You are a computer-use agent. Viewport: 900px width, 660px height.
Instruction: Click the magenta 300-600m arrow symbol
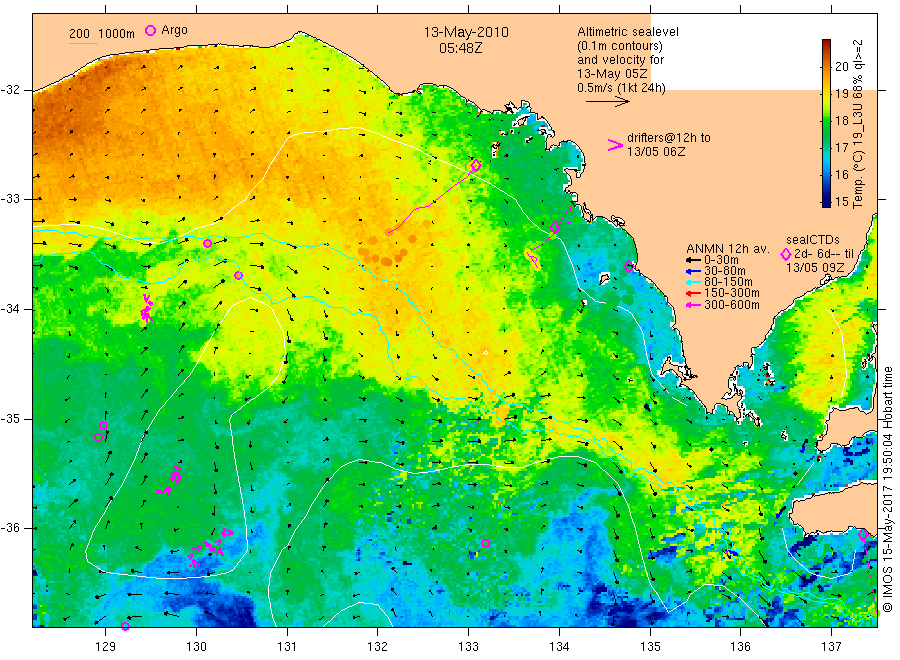click(x=693, y=305)
